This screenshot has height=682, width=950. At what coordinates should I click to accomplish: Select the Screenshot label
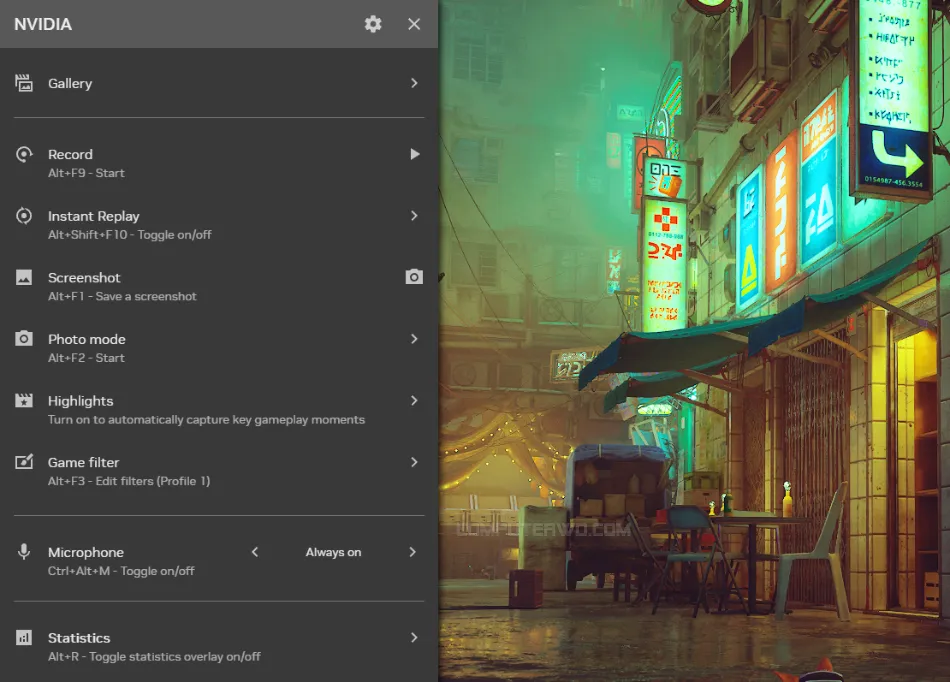point(84,277)
